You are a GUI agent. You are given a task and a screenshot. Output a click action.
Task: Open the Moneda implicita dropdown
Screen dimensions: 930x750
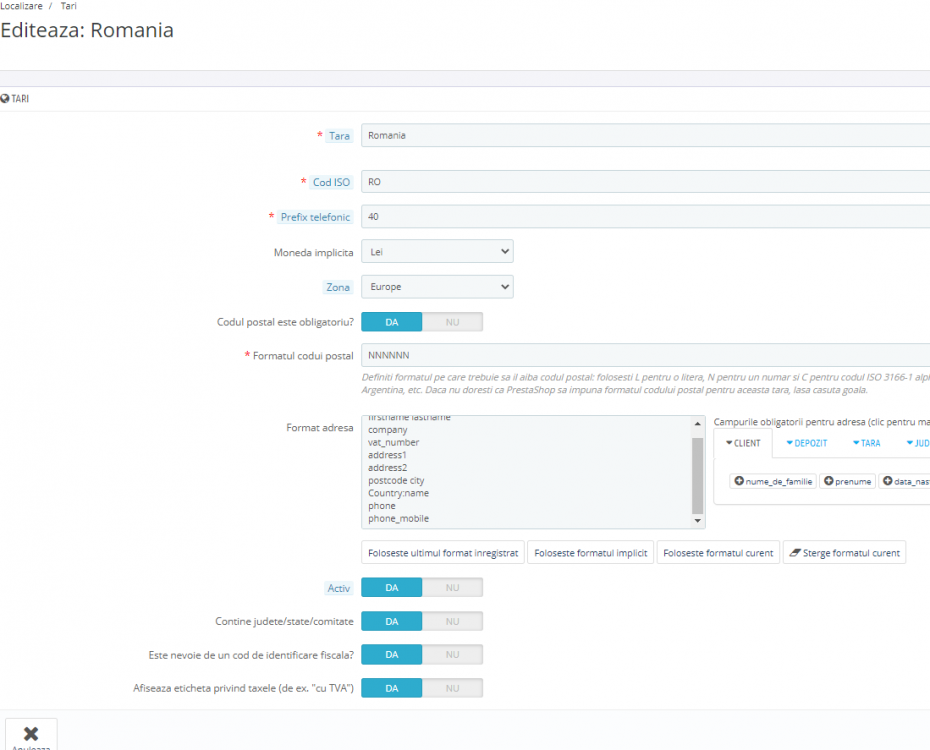coord(437,252)
